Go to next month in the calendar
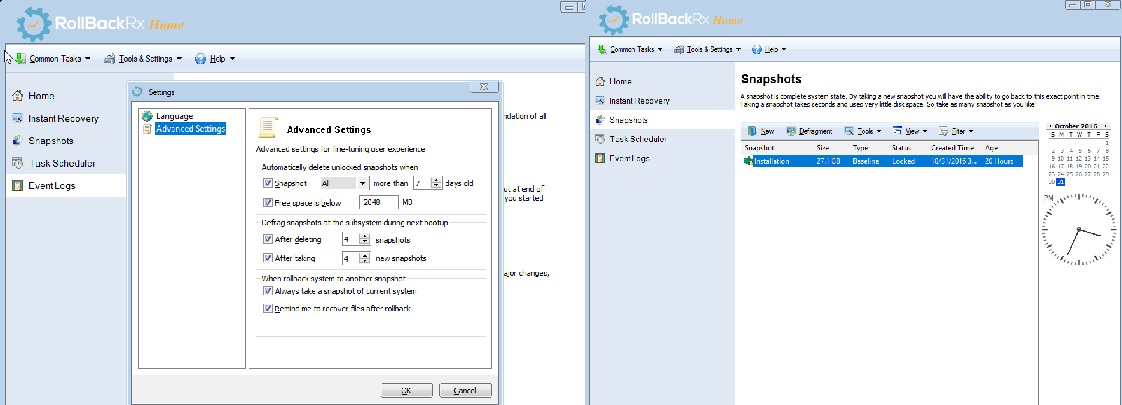Screen dimensions: 1122x405 1108,125
